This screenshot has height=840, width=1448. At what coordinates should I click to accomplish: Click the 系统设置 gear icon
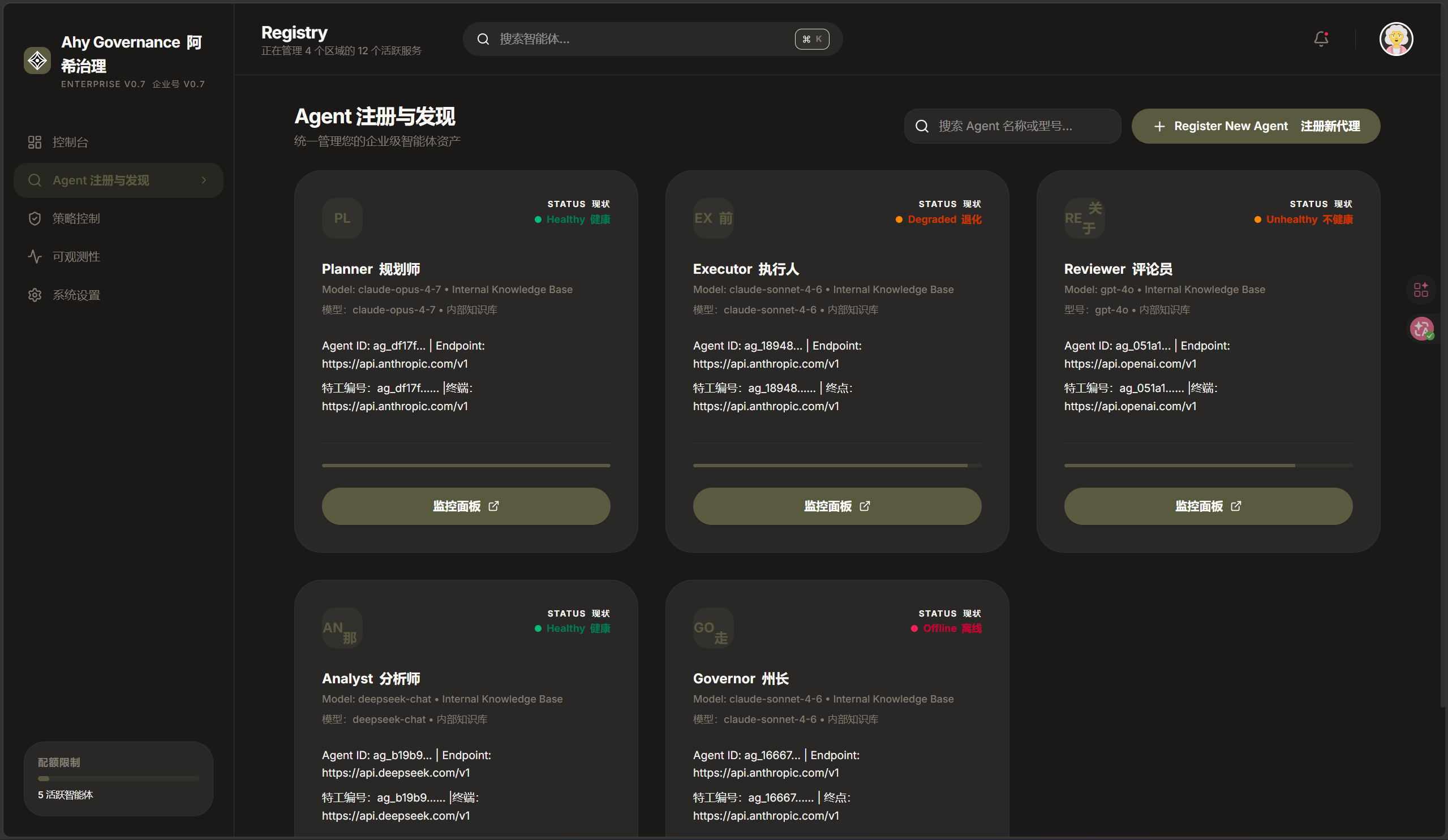point(35,295)
